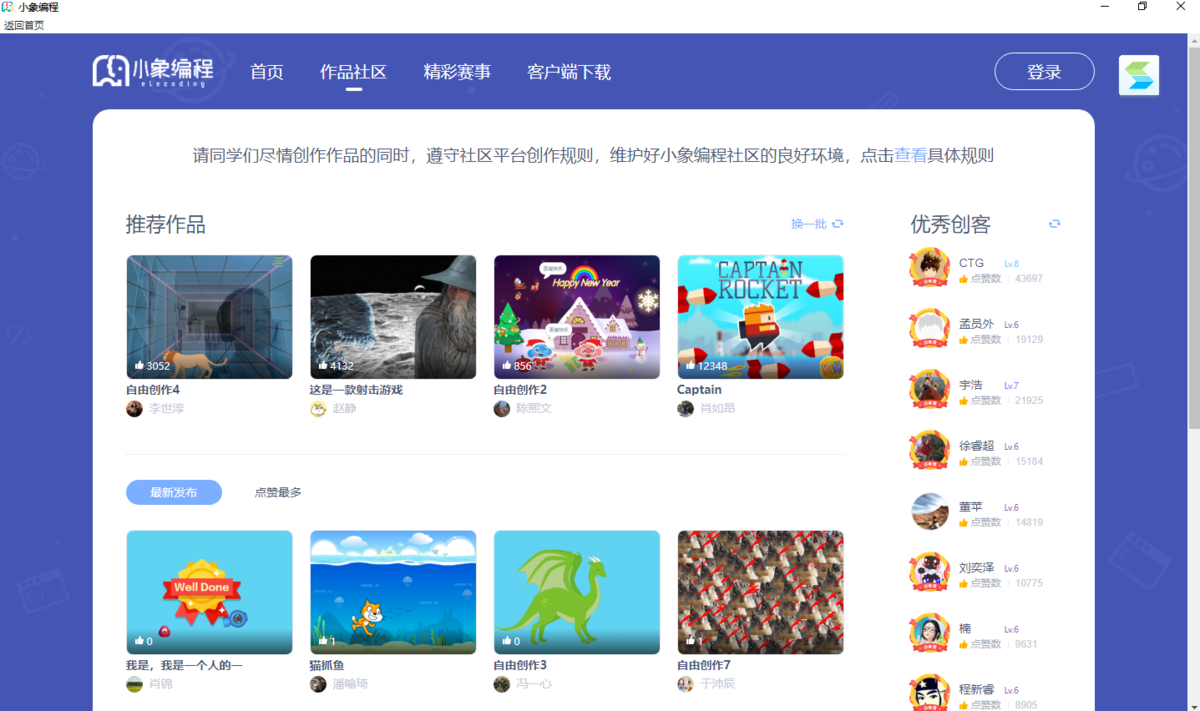Switch to the 精彩赛事 tab
Image resolution: width=1200 pixels, height=711 pixels.
[457, 72]
